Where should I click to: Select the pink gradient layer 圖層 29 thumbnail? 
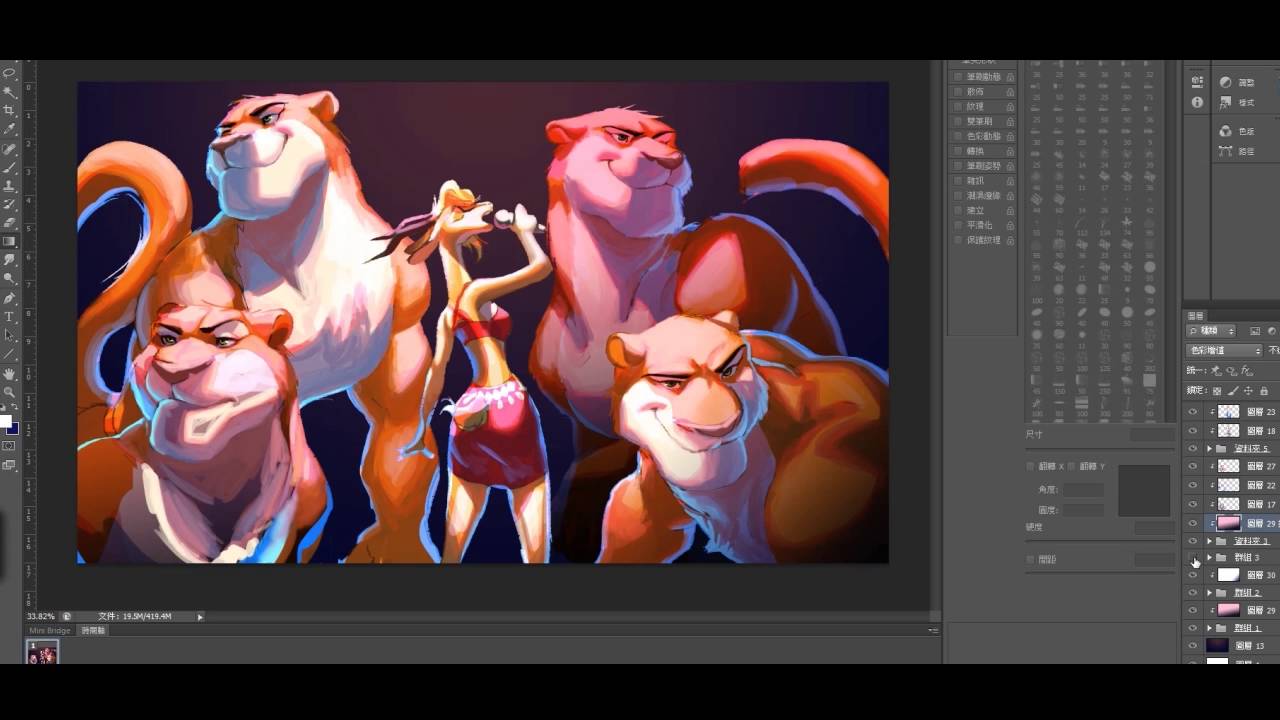coord(1228,523)
